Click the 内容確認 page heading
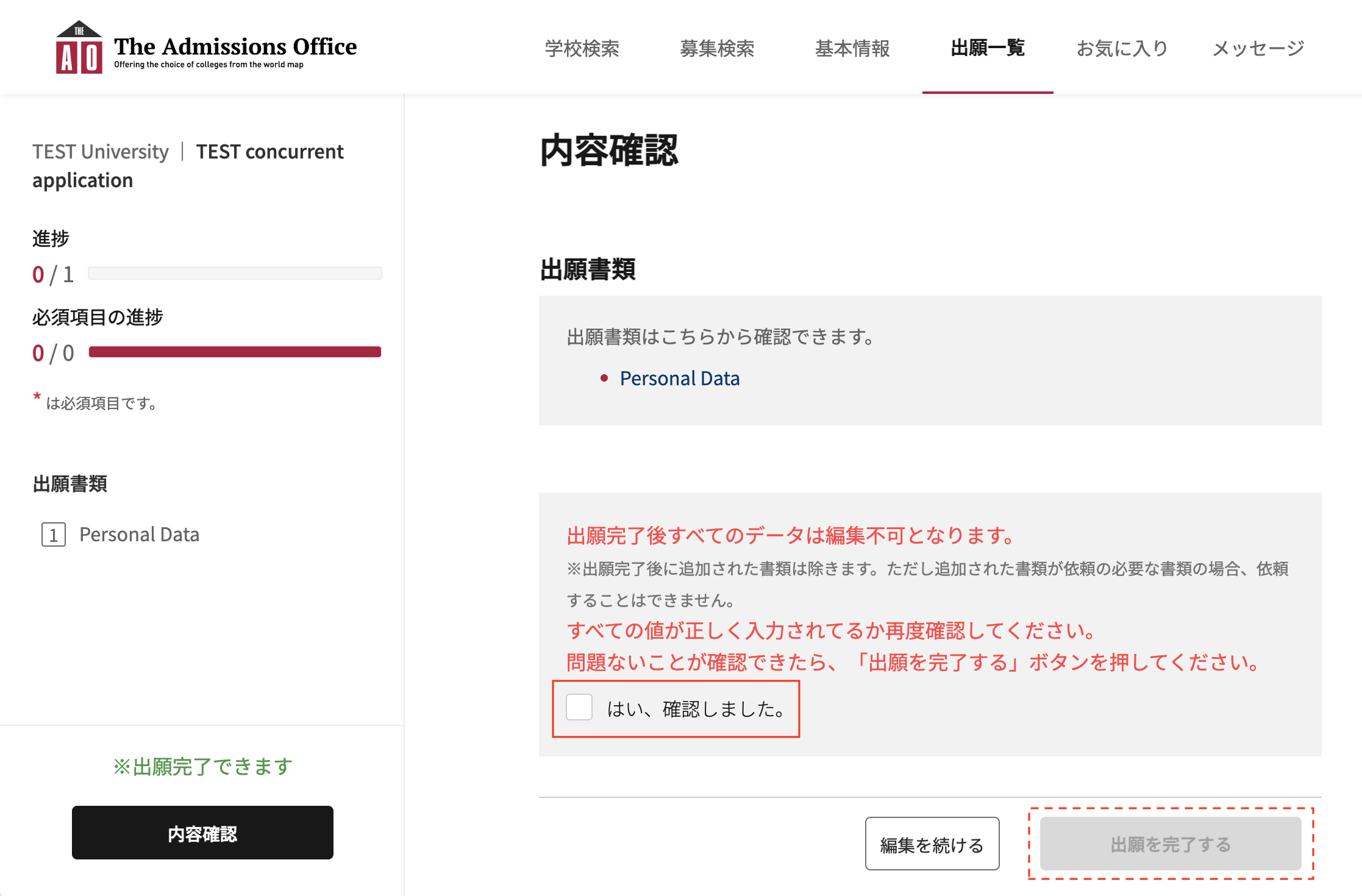The width and height of the screenshot is (1362, 896). tap(608, 151)
